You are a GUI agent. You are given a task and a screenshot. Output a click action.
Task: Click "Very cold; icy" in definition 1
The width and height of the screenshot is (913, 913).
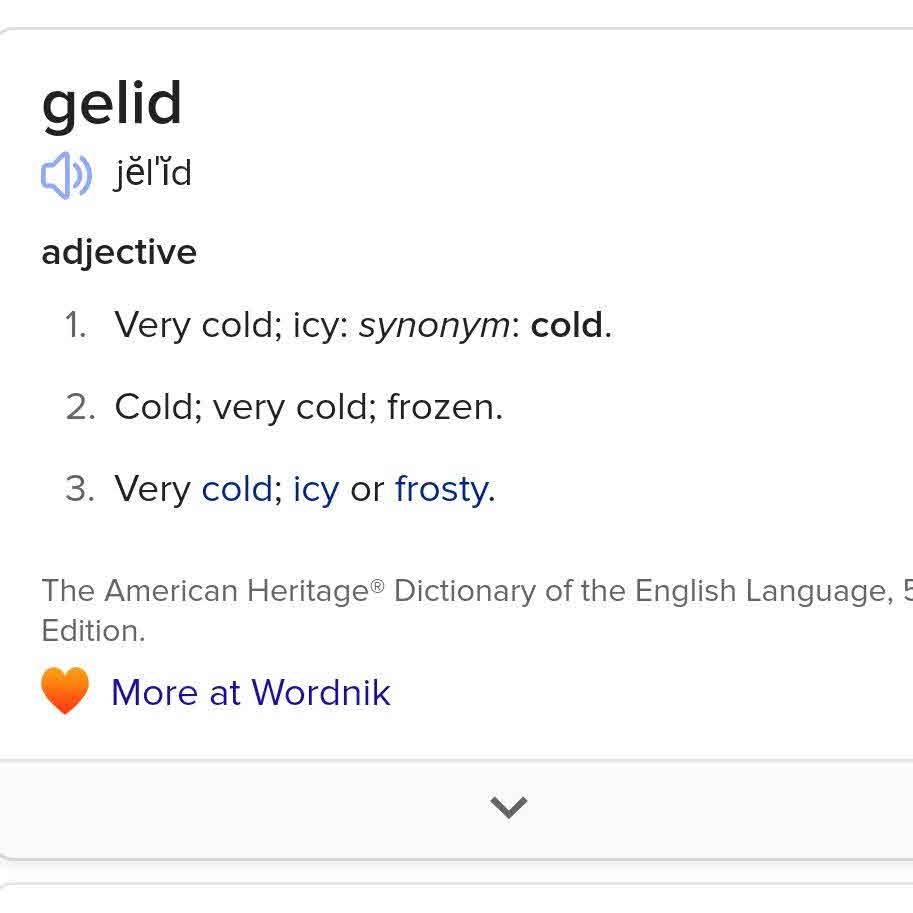[231, 326]
